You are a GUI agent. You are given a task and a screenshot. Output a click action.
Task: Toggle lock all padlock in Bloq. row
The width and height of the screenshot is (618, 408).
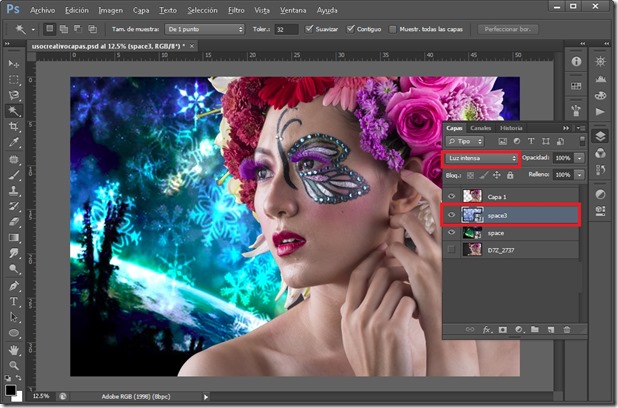tap(510, 175)
